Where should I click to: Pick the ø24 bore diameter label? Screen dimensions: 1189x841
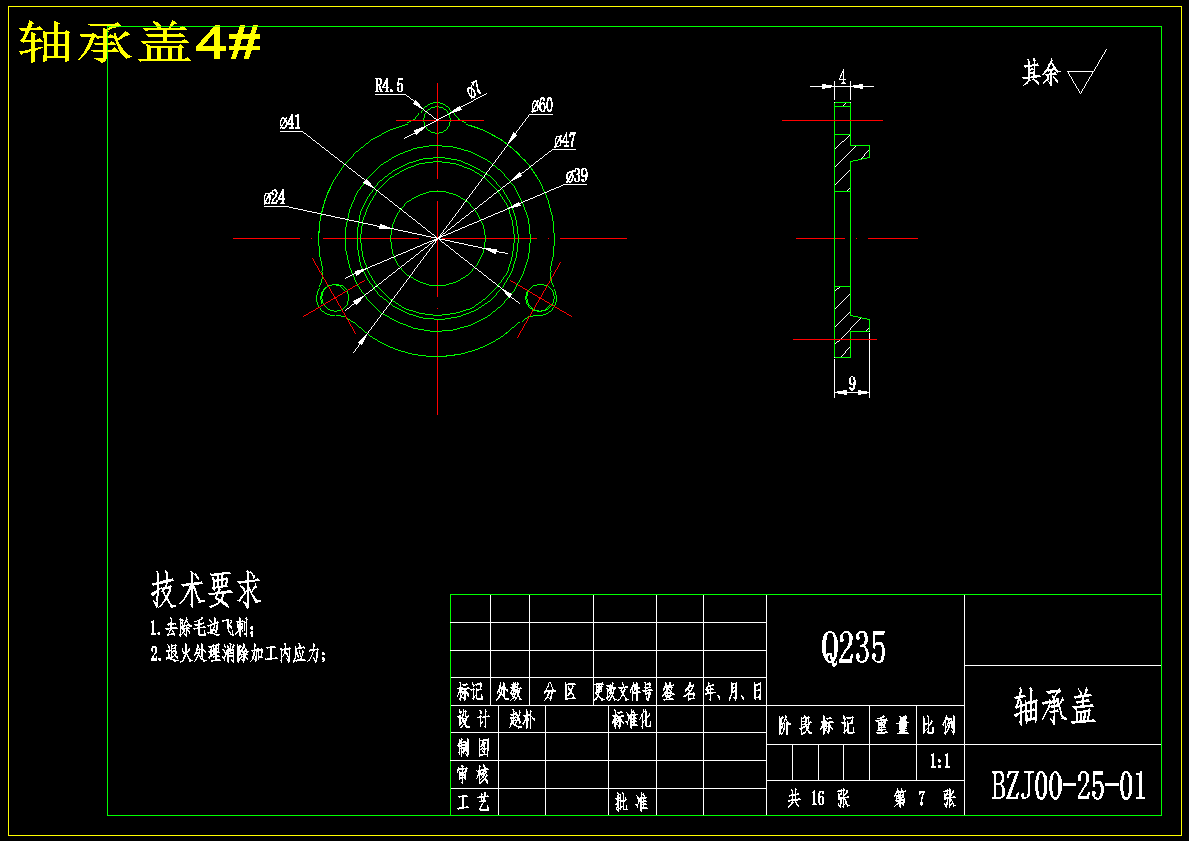coord(275,198)
